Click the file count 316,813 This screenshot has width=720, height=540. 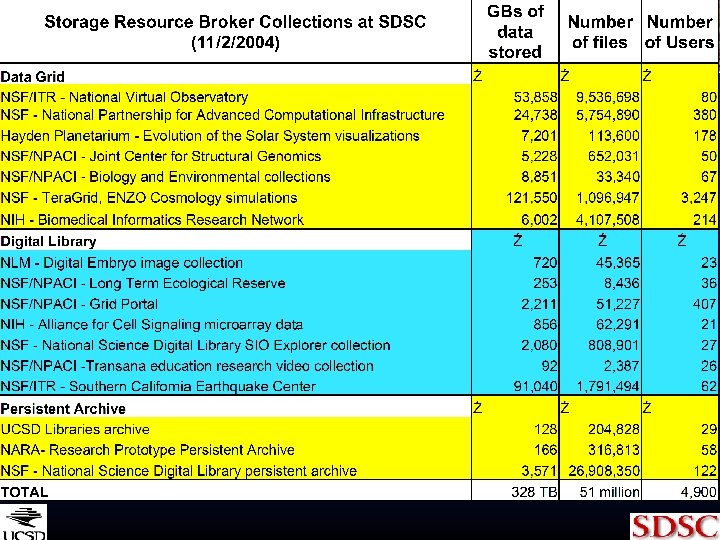click(x=613, y=450)
